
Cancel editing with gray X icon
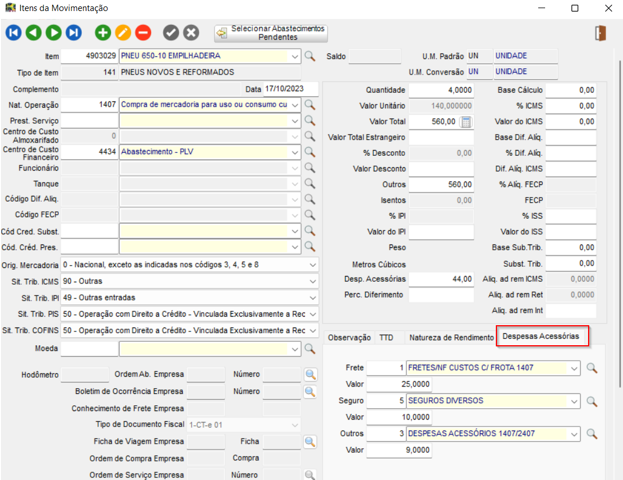pyautogui.click(x=191, y=33)
